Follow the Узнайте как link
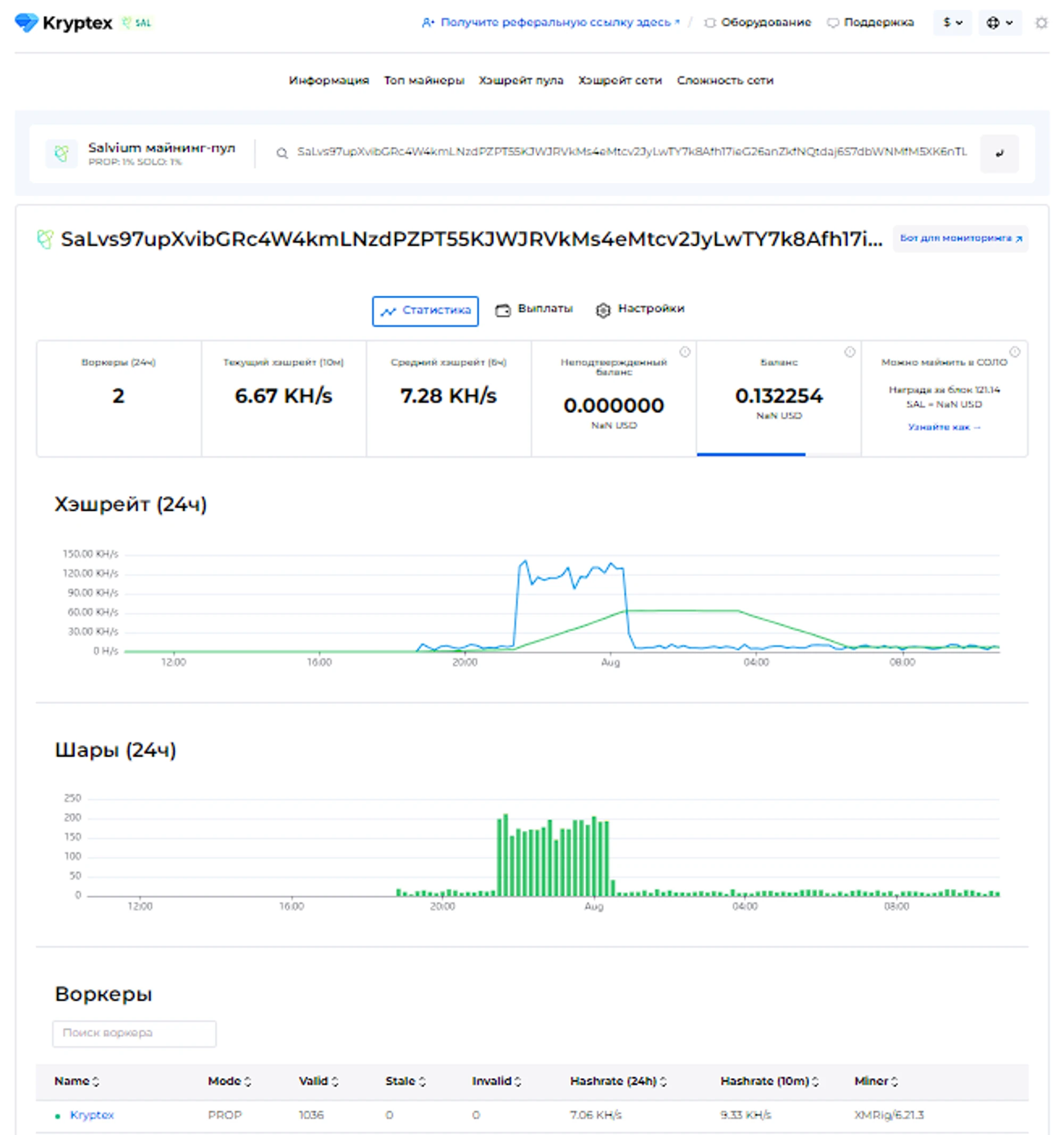The width and height of the screenshot is (1064, 1135). pyautogui.click(x=944, y=427)
